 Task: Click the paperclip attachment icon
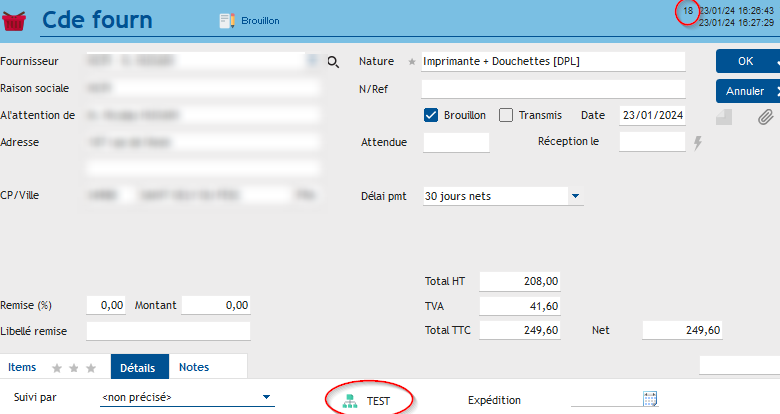[766, 117]
